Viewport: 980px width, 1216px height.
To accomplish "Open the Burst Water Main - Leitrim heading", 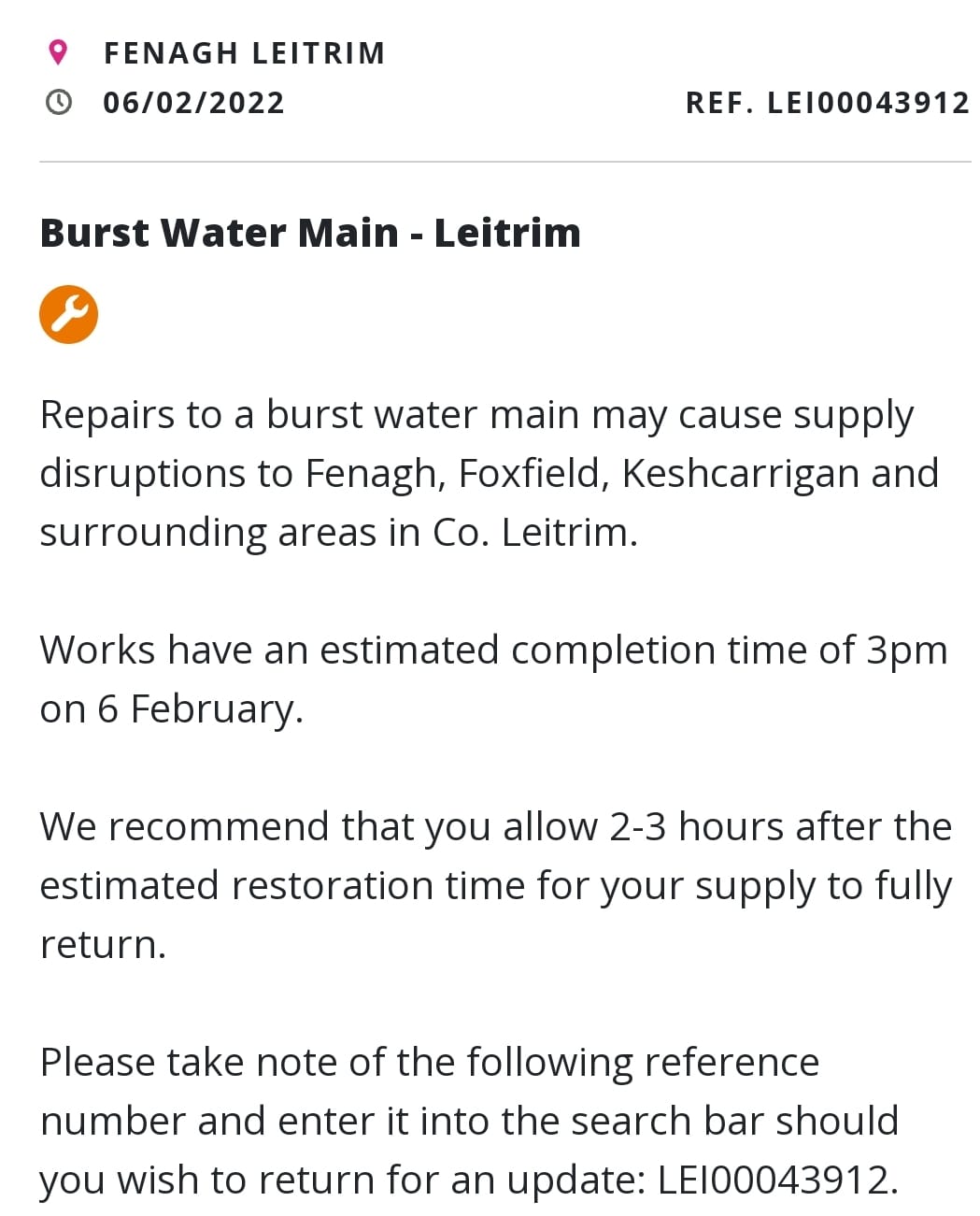I will [310, 233].
